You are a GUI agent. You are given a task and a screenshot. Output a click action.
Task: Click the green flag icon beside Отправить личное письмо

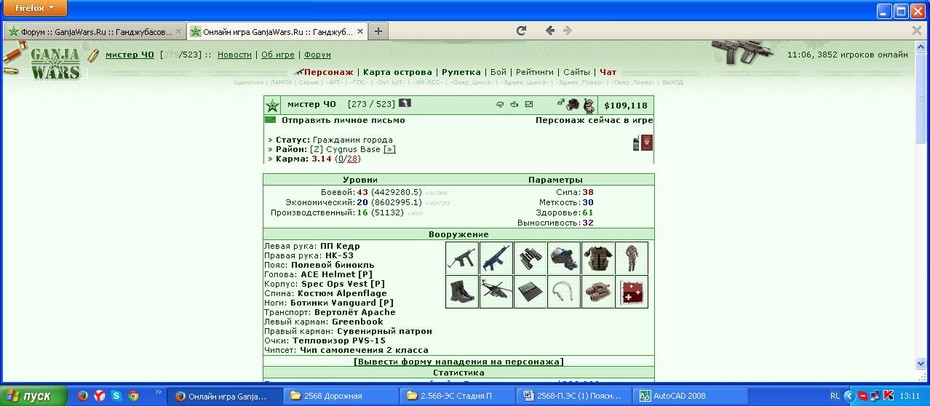click(270, 120)
